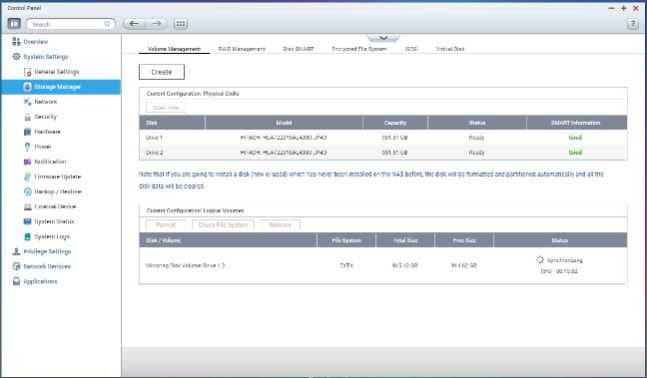This screenshot has height=378, width=647.
Task: Switch to the RAID Management tab
Action: (242, 49)
